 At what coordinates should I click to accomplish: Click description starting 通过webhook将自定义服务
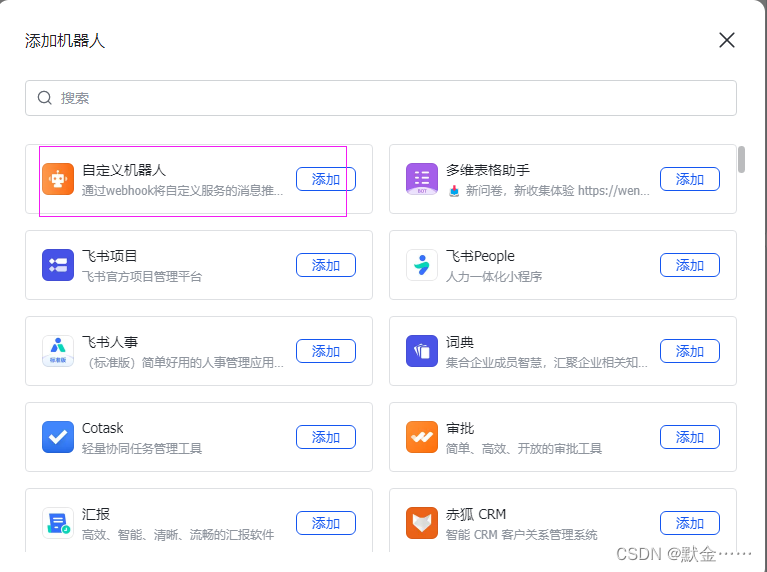182,190
